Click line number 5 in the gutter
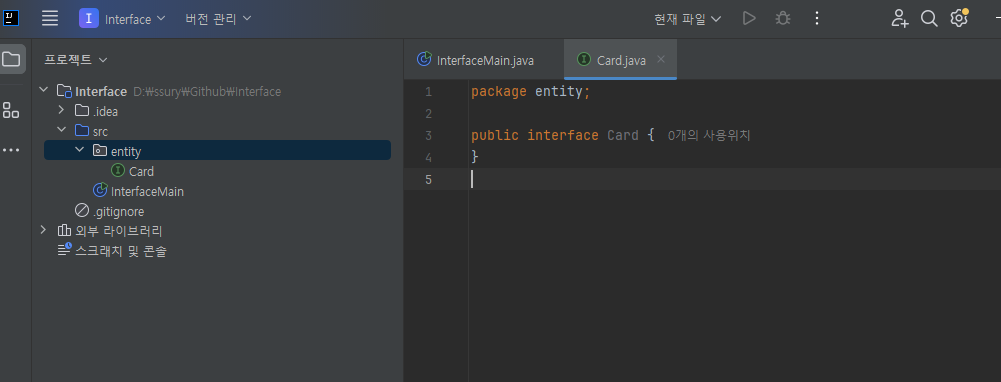The width and height of the screenshot is (1001, 382). 428,180
